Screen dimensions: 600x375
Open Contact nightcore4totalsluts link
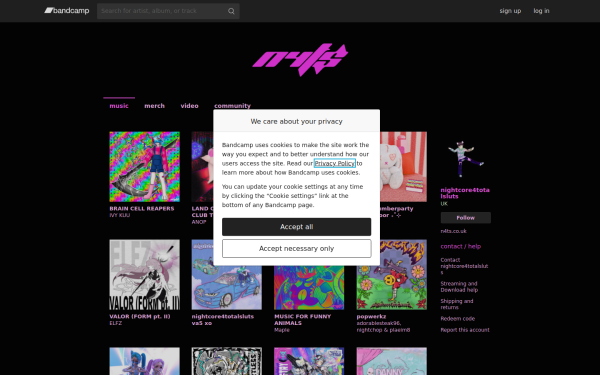coord(464,266)
